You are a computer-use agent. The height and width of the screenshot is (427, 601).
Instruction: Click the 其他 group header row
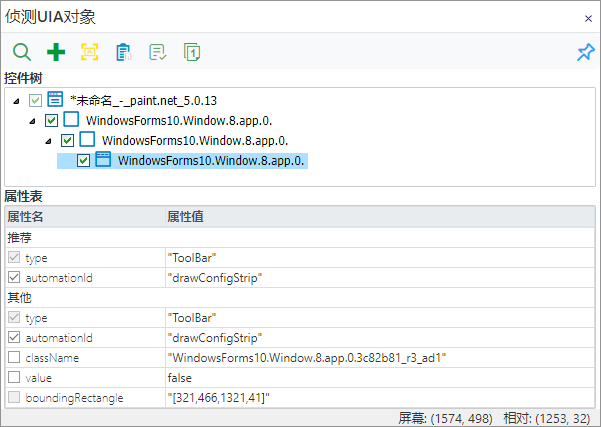[300, 298]
